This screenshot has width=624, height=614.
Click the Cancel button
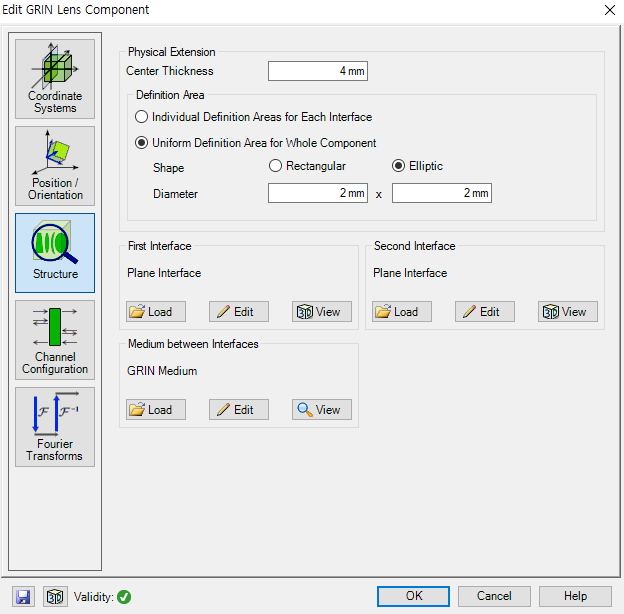coord(494,596)
